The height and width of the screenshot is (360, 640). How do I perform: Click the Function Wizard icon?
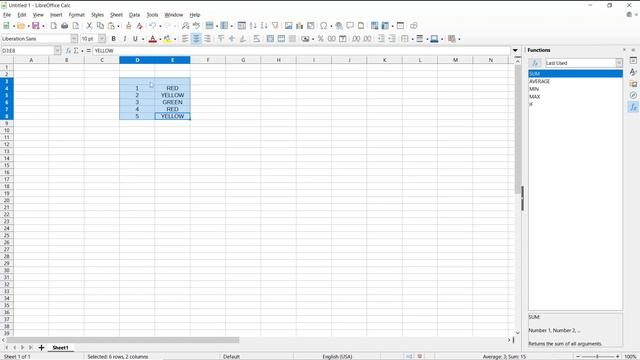pos(68,51)
